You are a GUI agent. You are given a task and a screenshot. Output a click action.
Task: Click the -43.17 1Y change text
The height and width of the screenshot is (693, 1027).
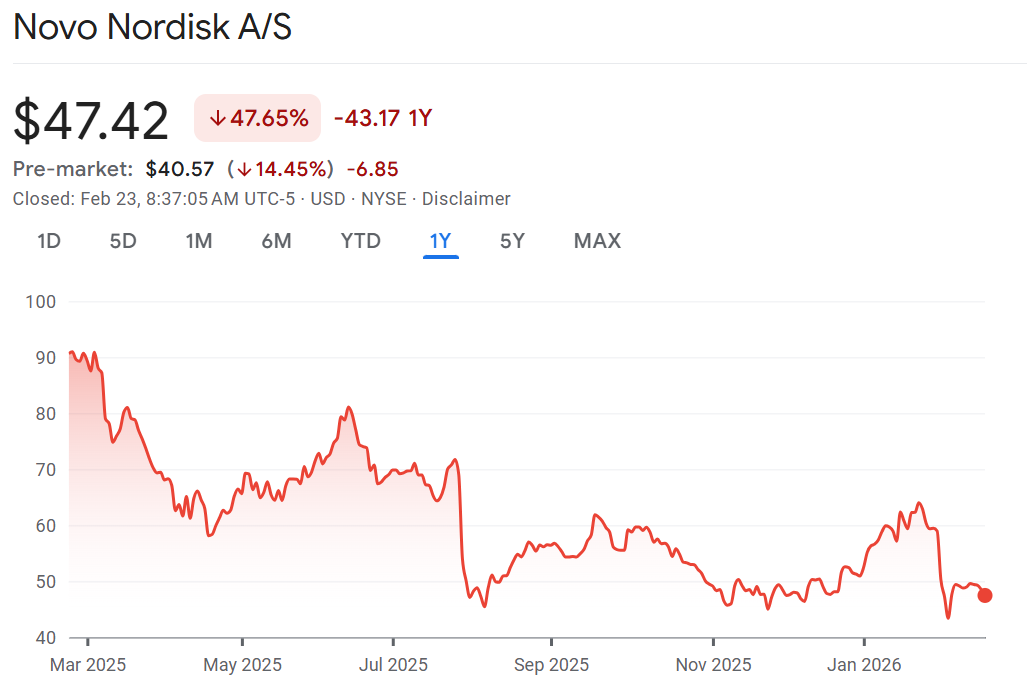click(382, 119)
